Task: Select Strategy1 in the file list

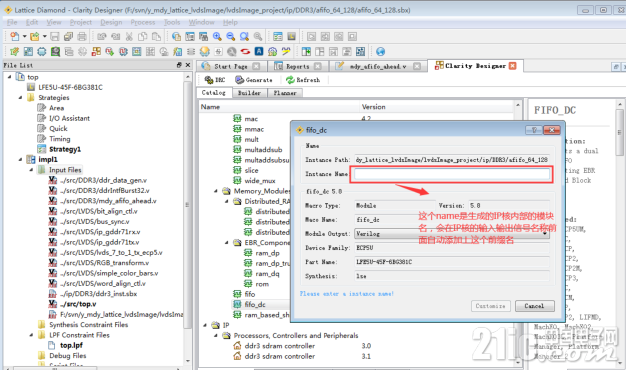Action: click(x=65, y=149)
